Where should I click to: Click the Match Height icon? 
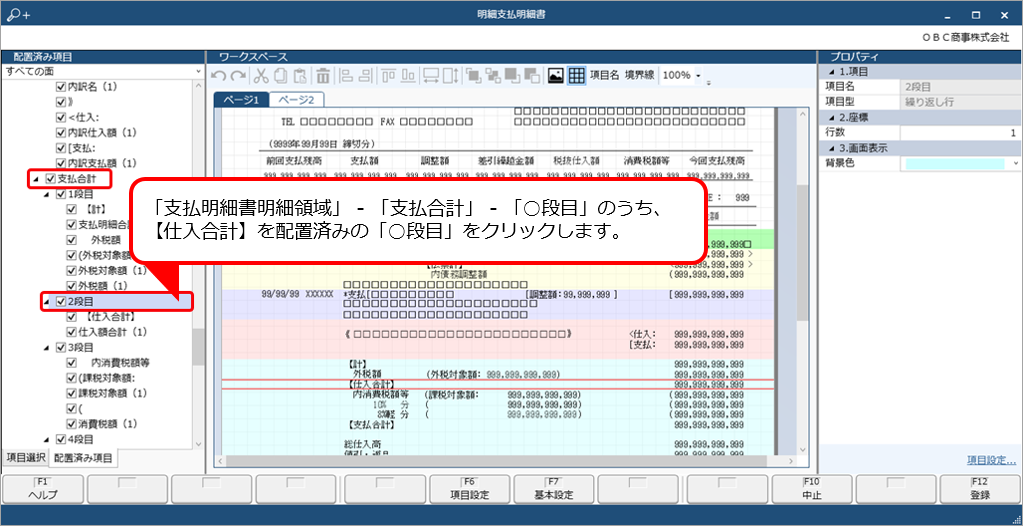click(x=451, y=76)
